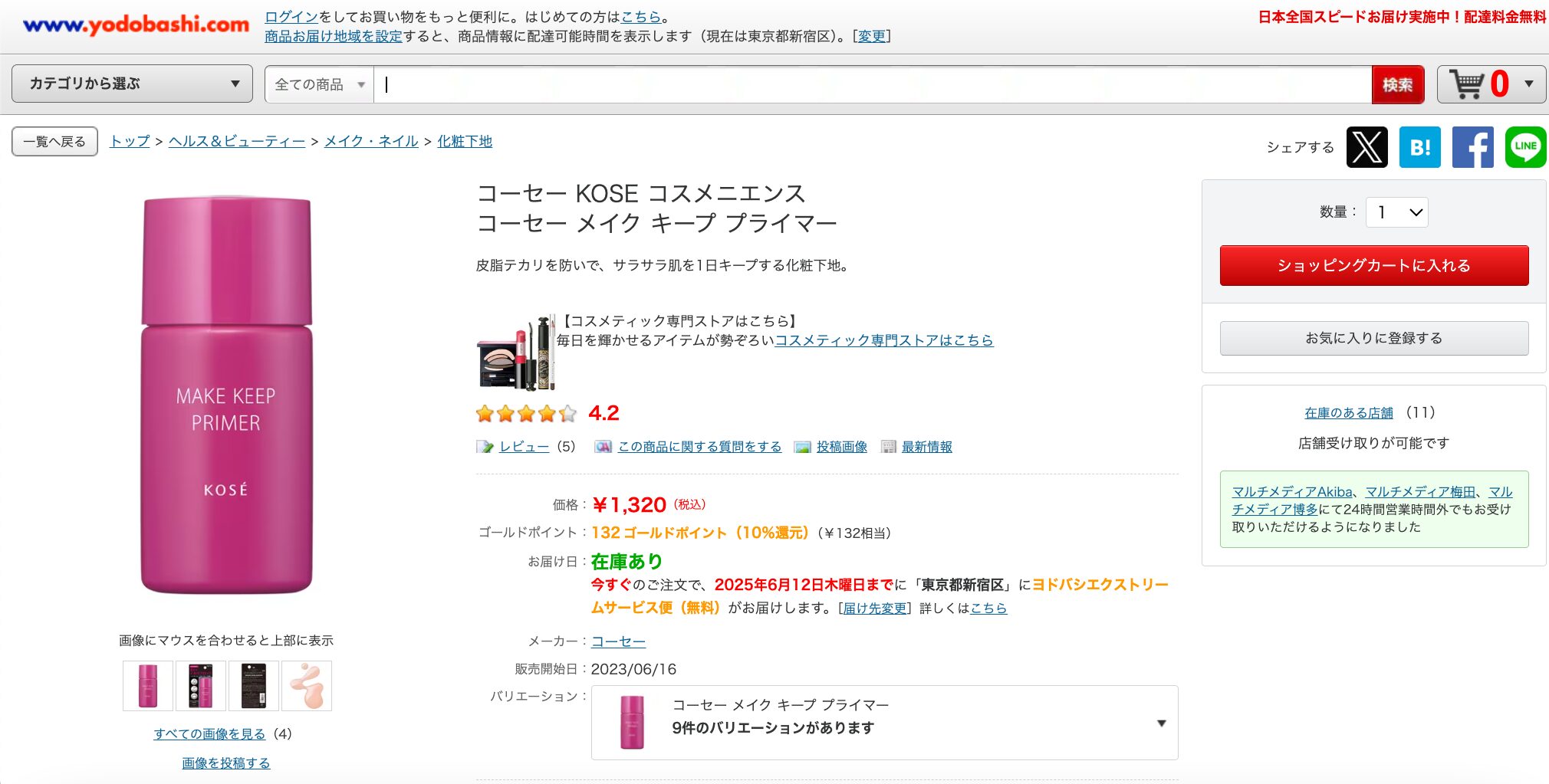Click すべての画像を見る link

209,734
